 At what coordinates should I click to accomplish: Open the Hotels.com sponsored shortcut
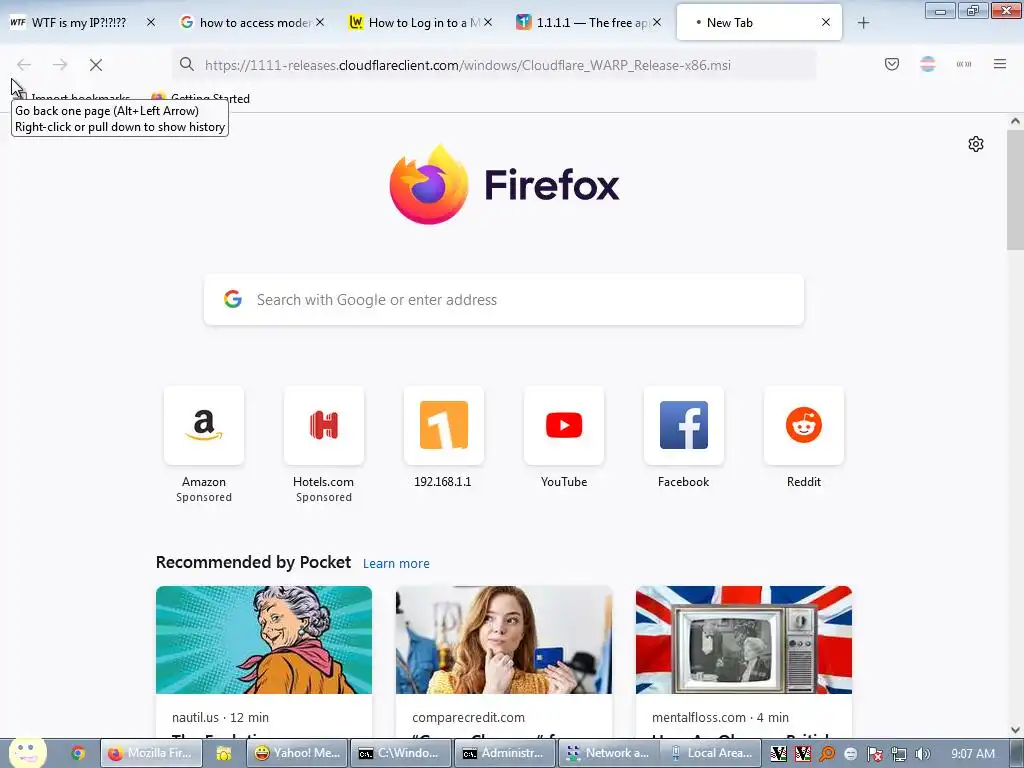point(324,425)
